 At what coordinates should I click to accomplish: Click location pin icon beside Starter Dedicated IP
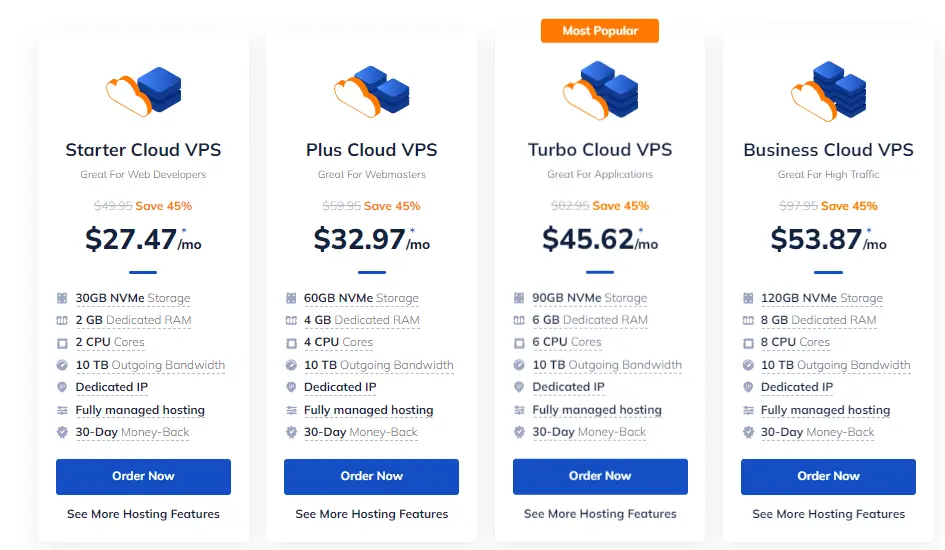click(62, 387)
